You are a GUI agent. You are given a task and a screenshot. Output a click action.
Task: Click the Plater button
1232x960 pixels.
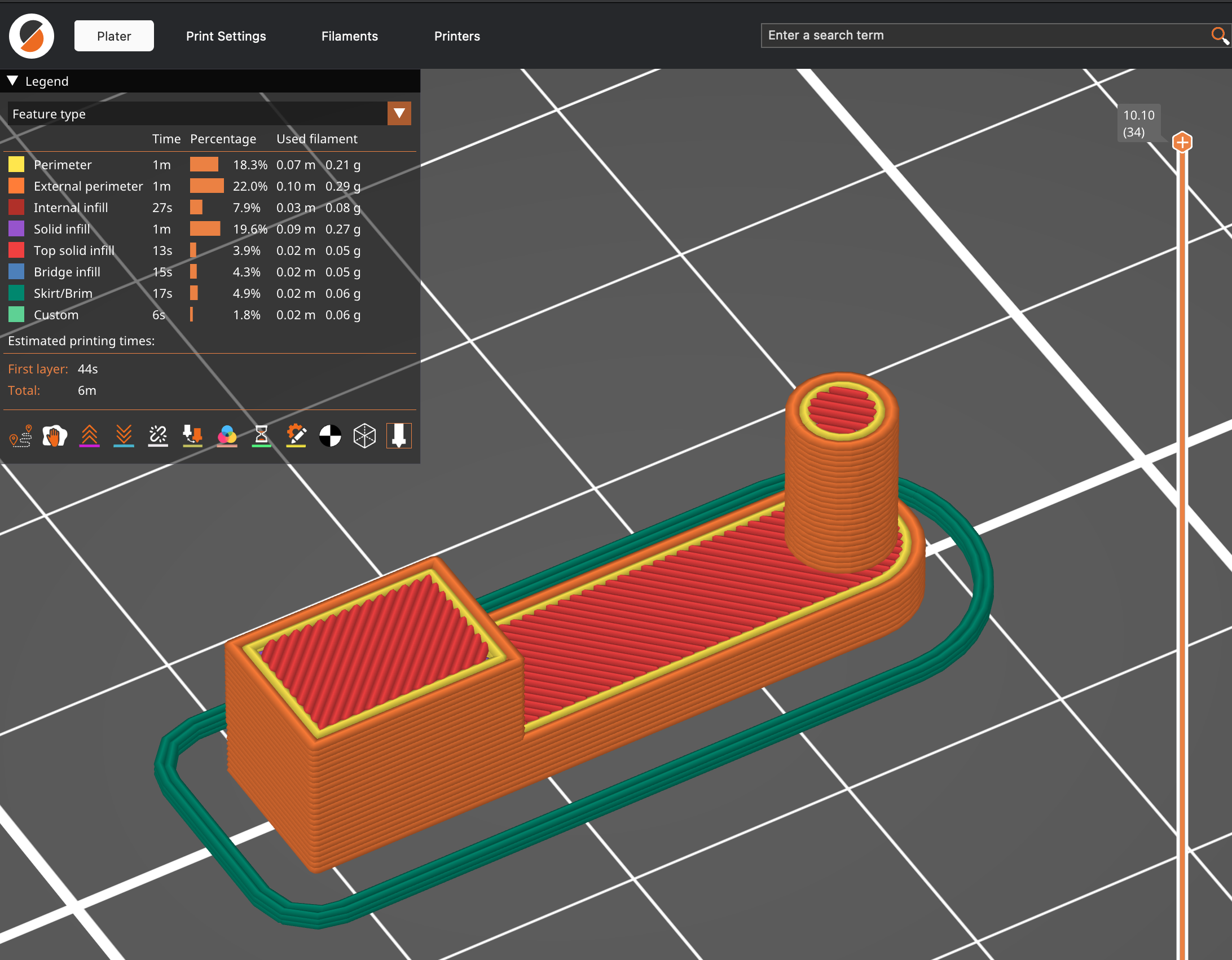click(x=114, y=36)
